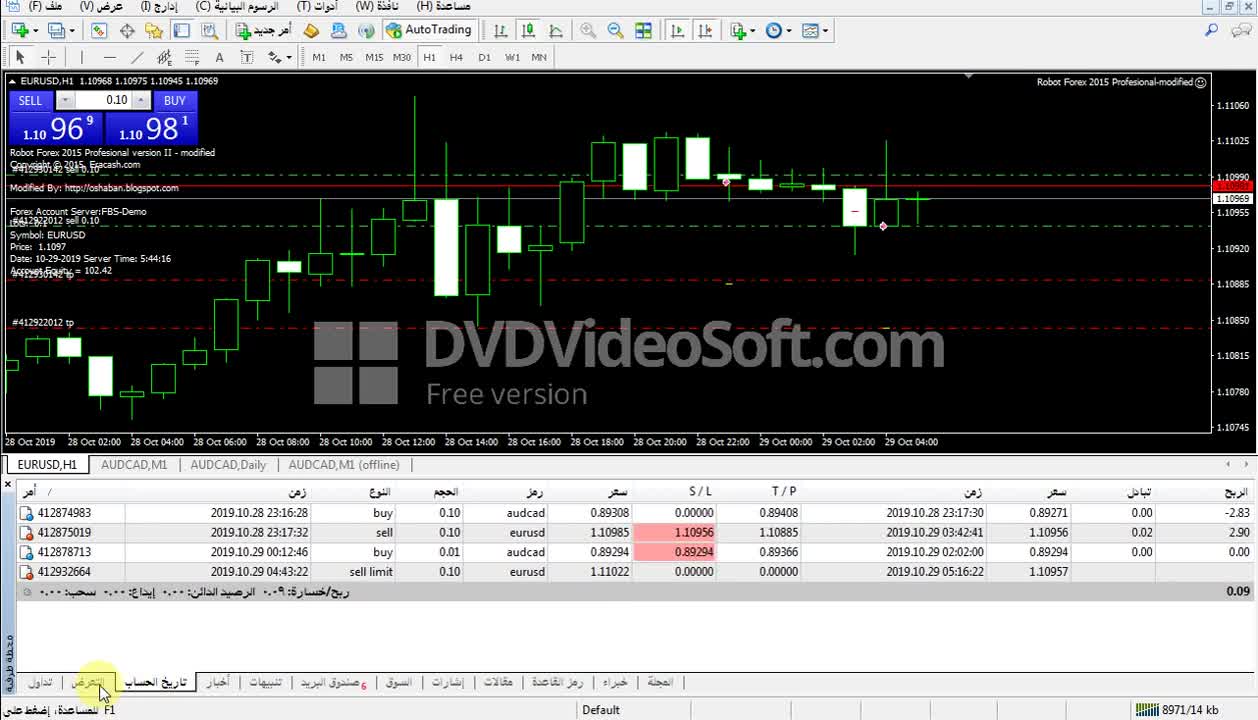Select the equidistant channel tool
The width and height of the screenshot is (1258, 720).
(x=164, y=57)
